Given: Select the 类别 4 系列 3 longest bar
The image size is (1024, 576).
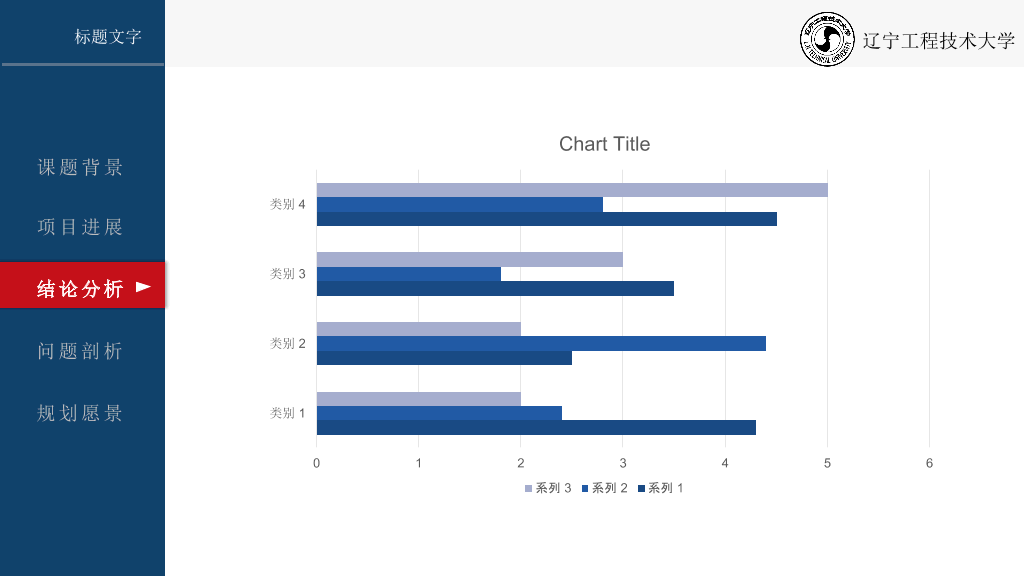Looking at the screenshot, I should click(x=572, y=190).
